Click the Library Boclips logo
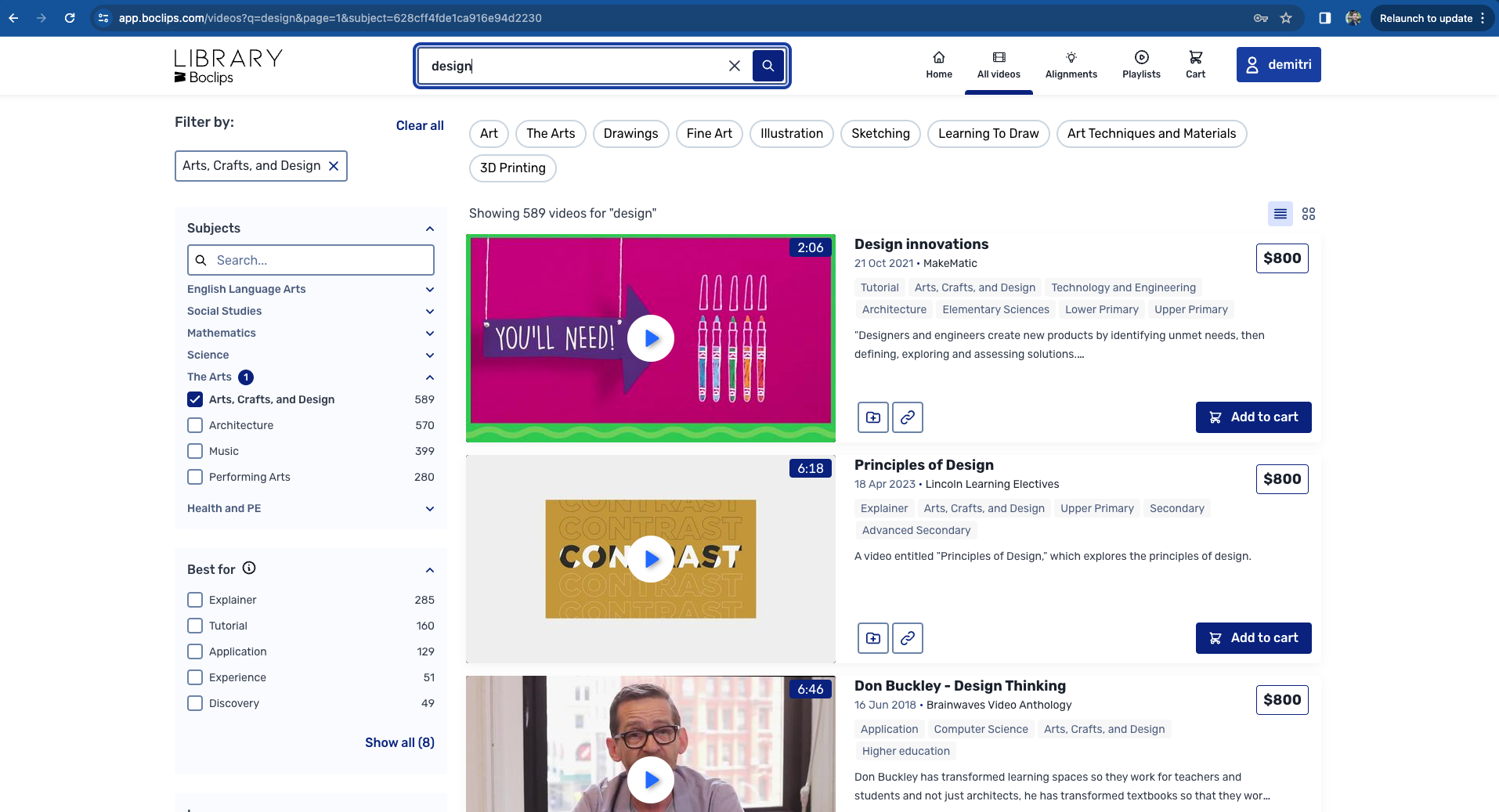1499x812 pixels. point(228,67)
